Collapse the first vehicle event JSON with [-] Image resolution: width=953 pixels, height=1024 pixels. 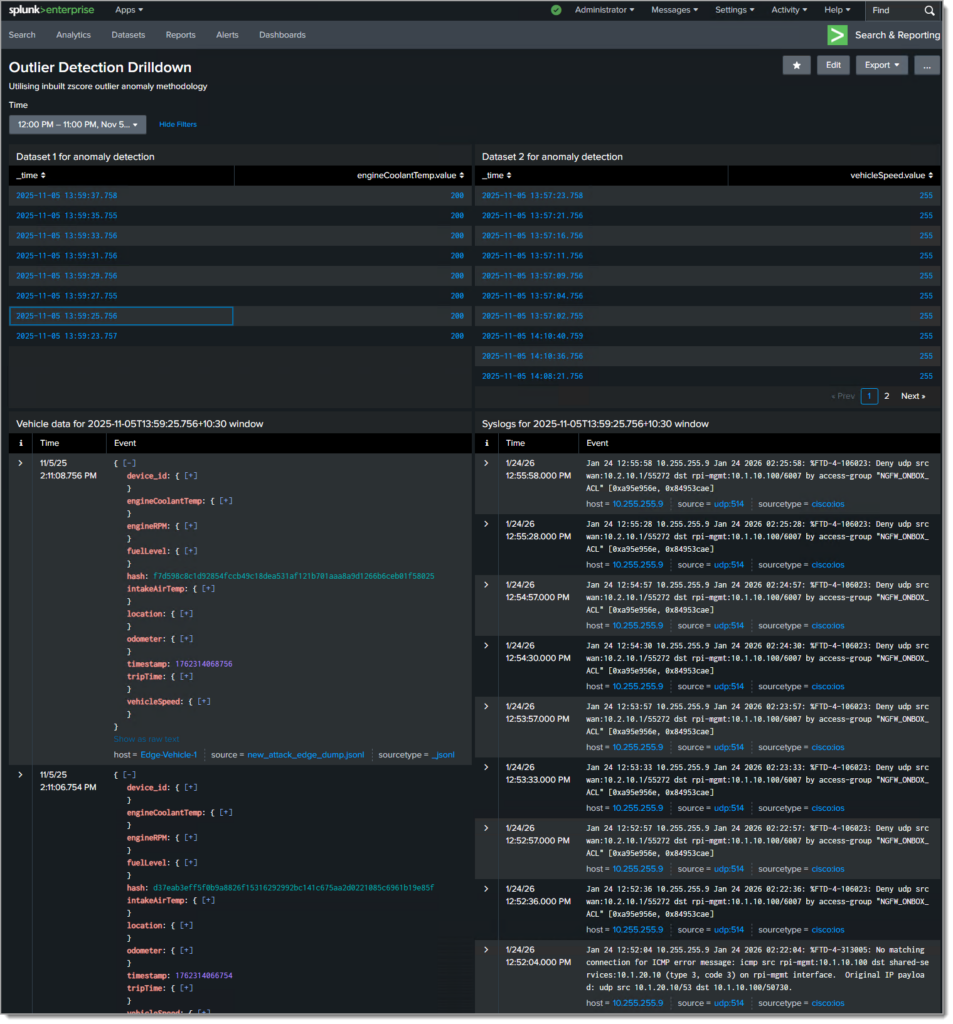129,463
